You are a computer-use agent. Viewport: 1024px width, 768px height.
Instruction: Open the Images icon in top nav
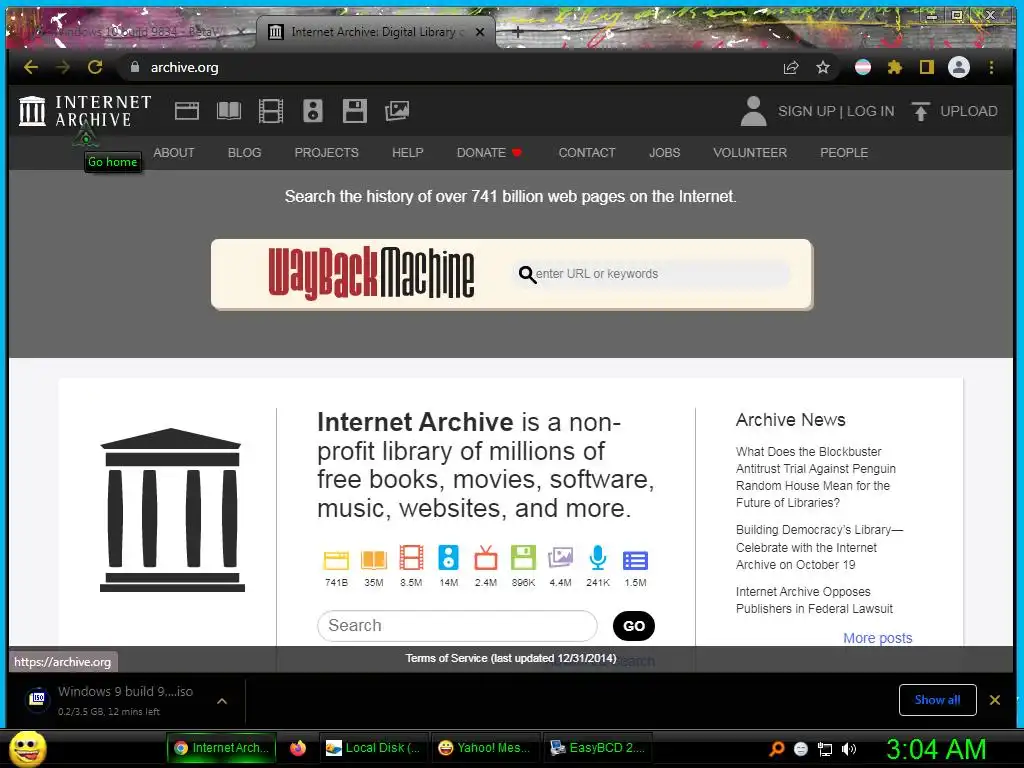coord(397,111)
